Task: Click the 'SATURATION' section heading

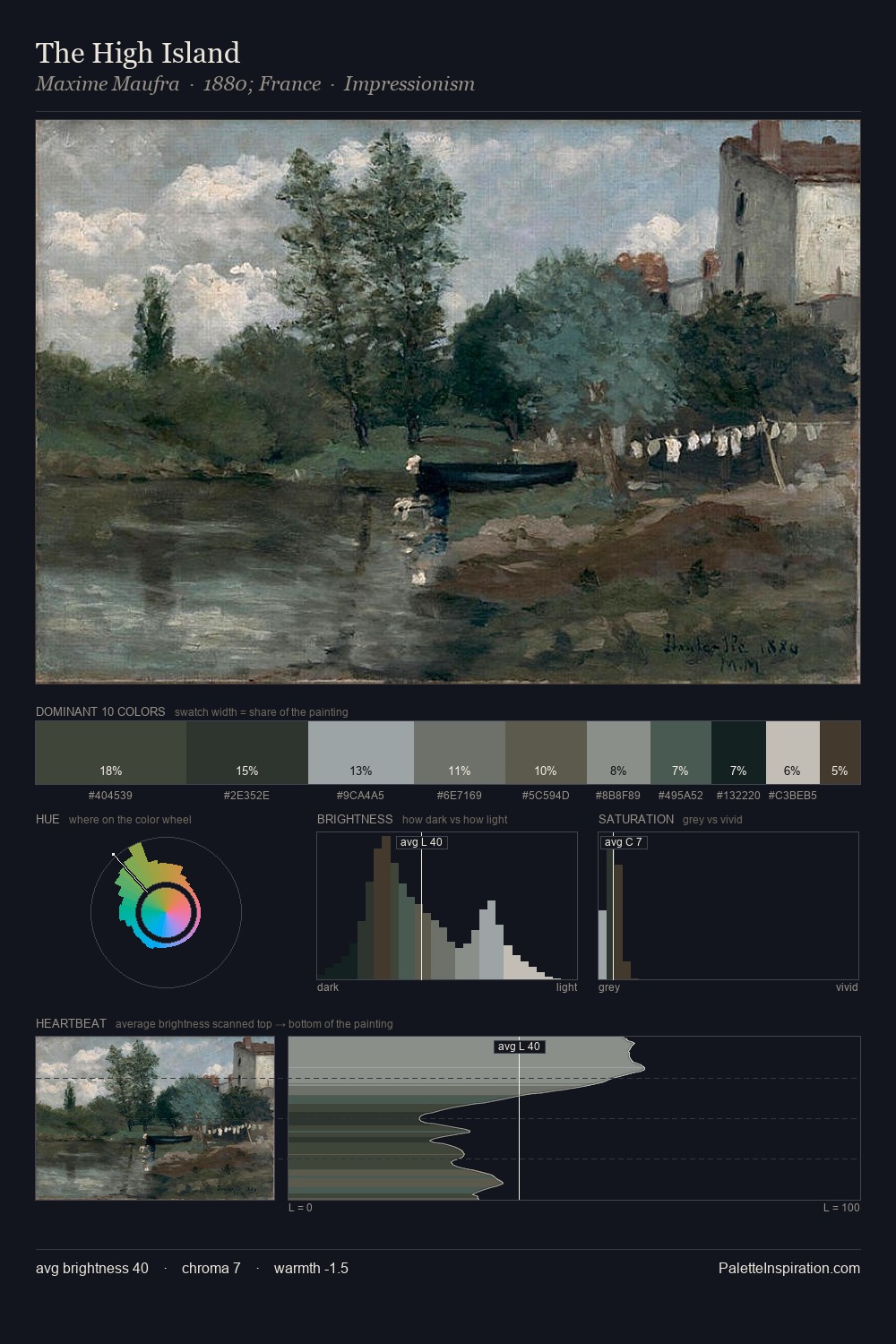Action: 636,820
